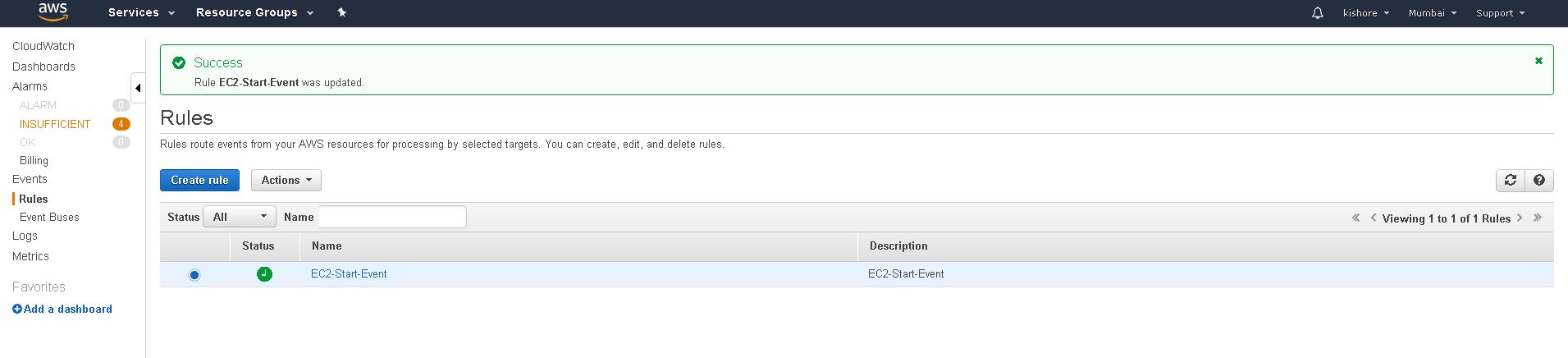1568x358 pixels.
Task: Click the pin shortcut icon in navbar
Action: coord(342,12)
